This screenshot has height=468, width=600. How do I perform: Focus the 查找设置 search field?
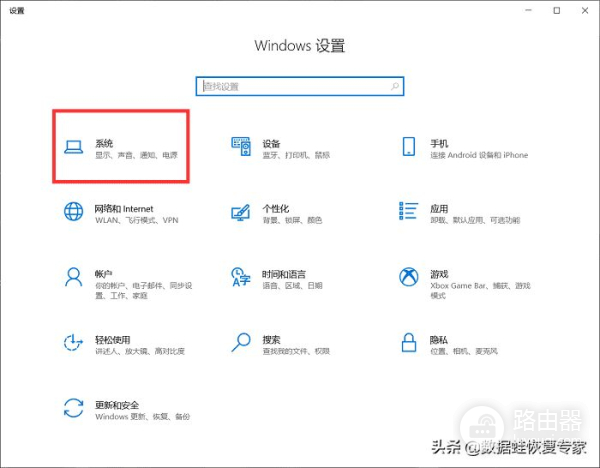300,86
